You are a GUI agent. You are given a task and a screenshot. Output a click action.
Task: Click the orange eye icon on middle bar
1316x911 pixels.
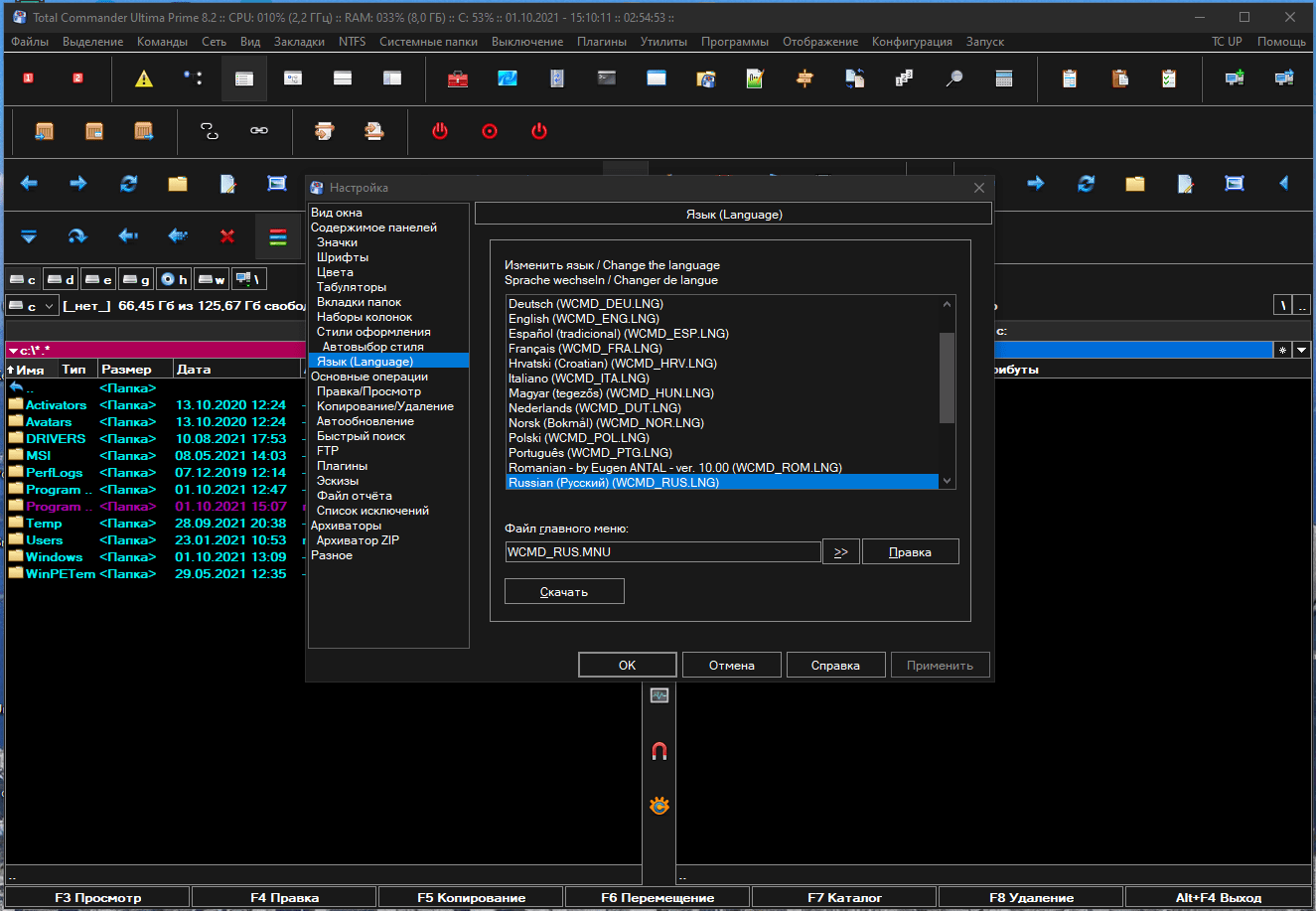click(659, 806)
